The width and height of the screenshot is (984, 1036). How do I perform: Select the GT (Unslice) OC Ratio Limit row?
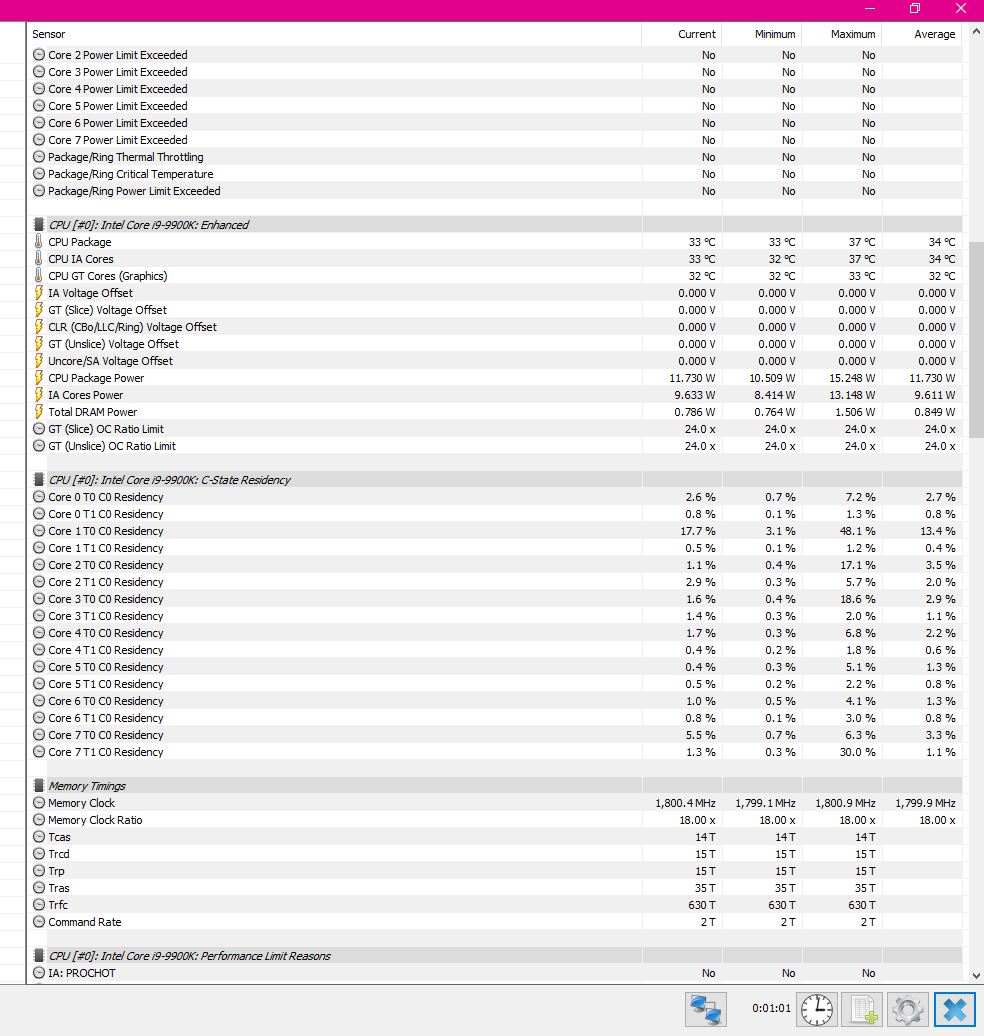click(x=495, y=446)
